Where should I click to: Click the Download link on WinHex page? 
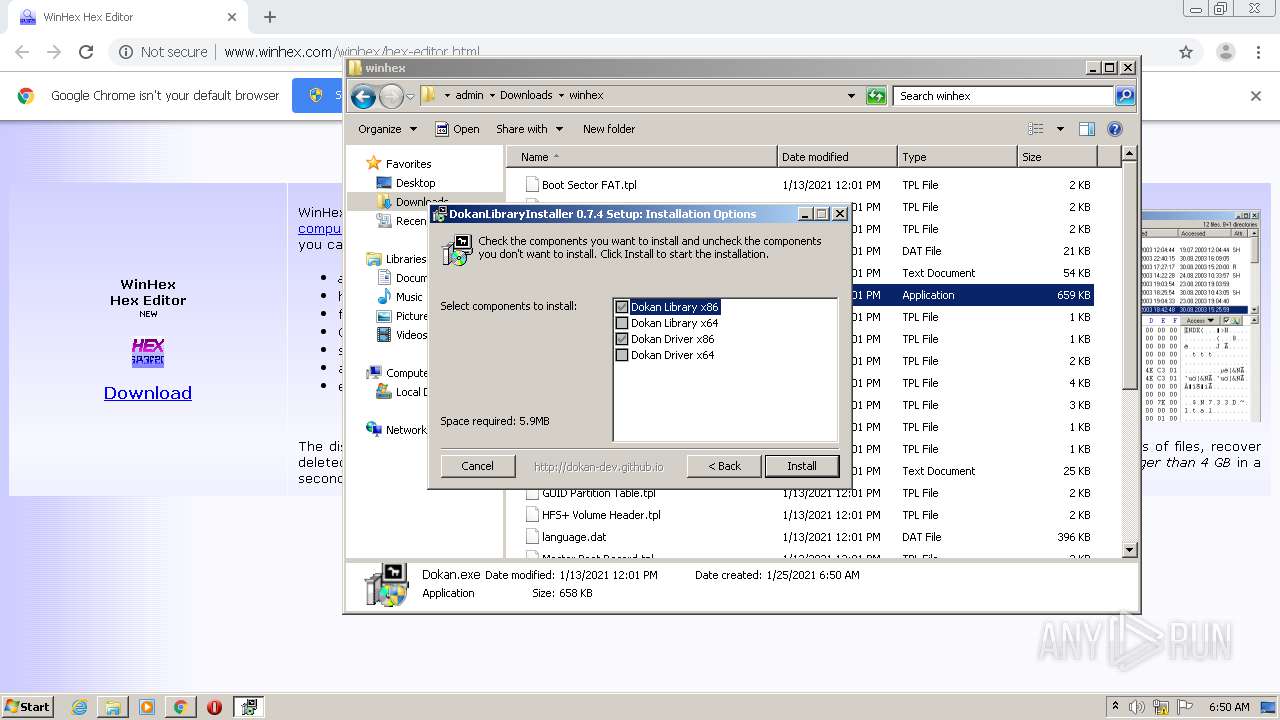[x=148, y=393]
